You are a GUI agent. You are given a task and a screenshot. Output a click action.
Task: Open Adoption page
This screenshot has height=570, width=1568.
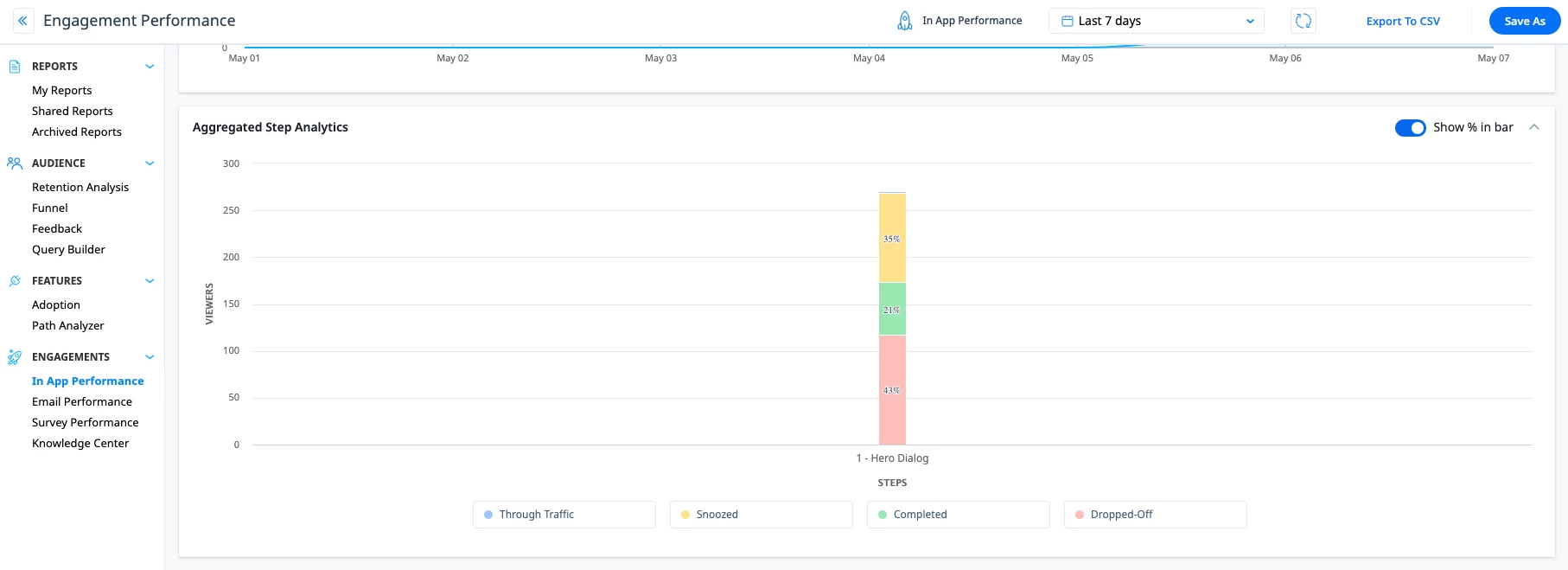pyautogui.click(x=56, y=305)
